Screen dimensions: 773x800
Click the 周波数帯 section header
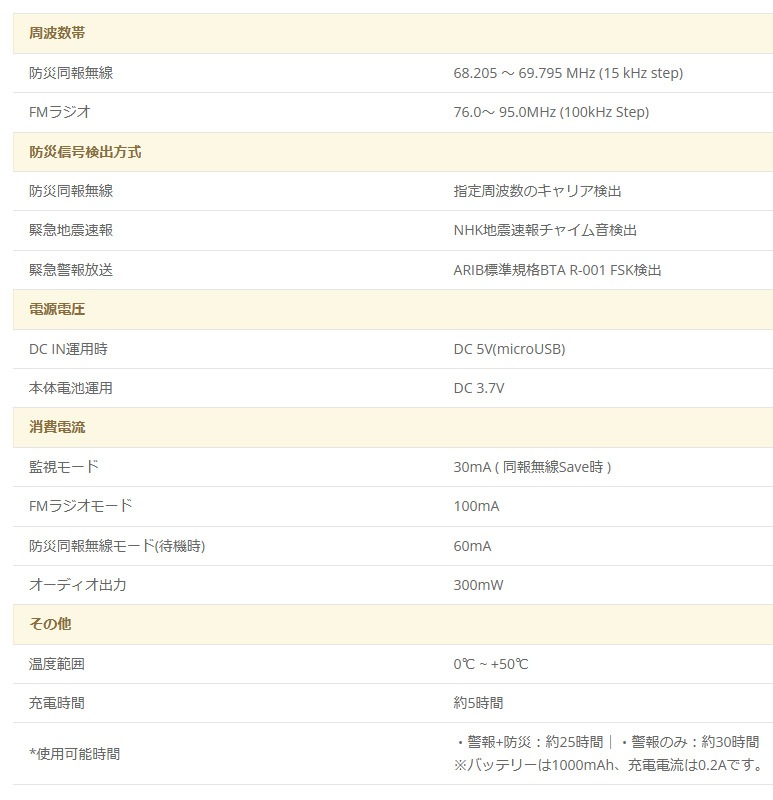click(57, 33)
